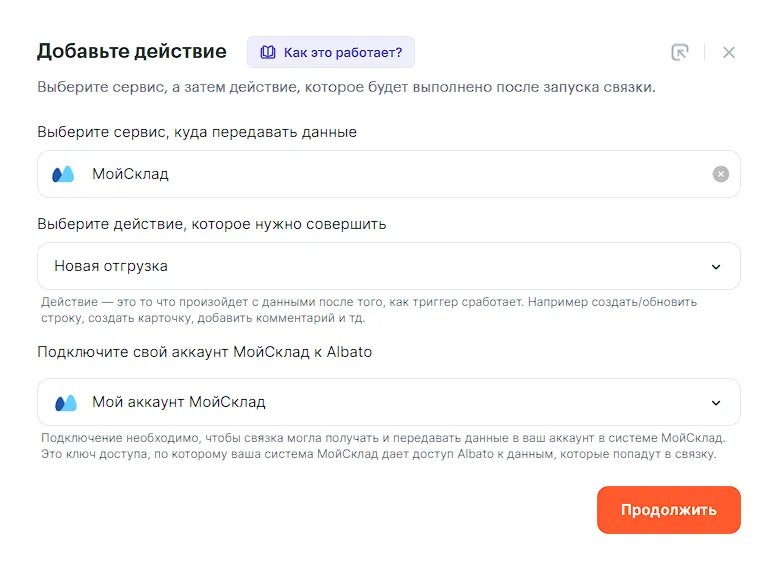Click the "Выберите действие, которое нужно совершить" label
This screenshot has height=570, width=768.
(212, 224)
